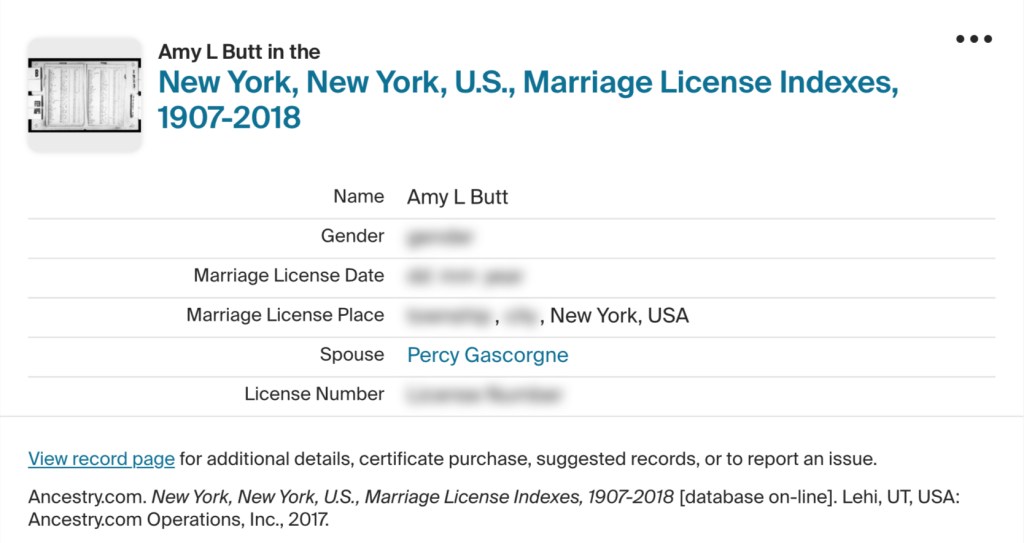1024x543 pixels.
Task: Click the License Number label
Action: [314, 394]
